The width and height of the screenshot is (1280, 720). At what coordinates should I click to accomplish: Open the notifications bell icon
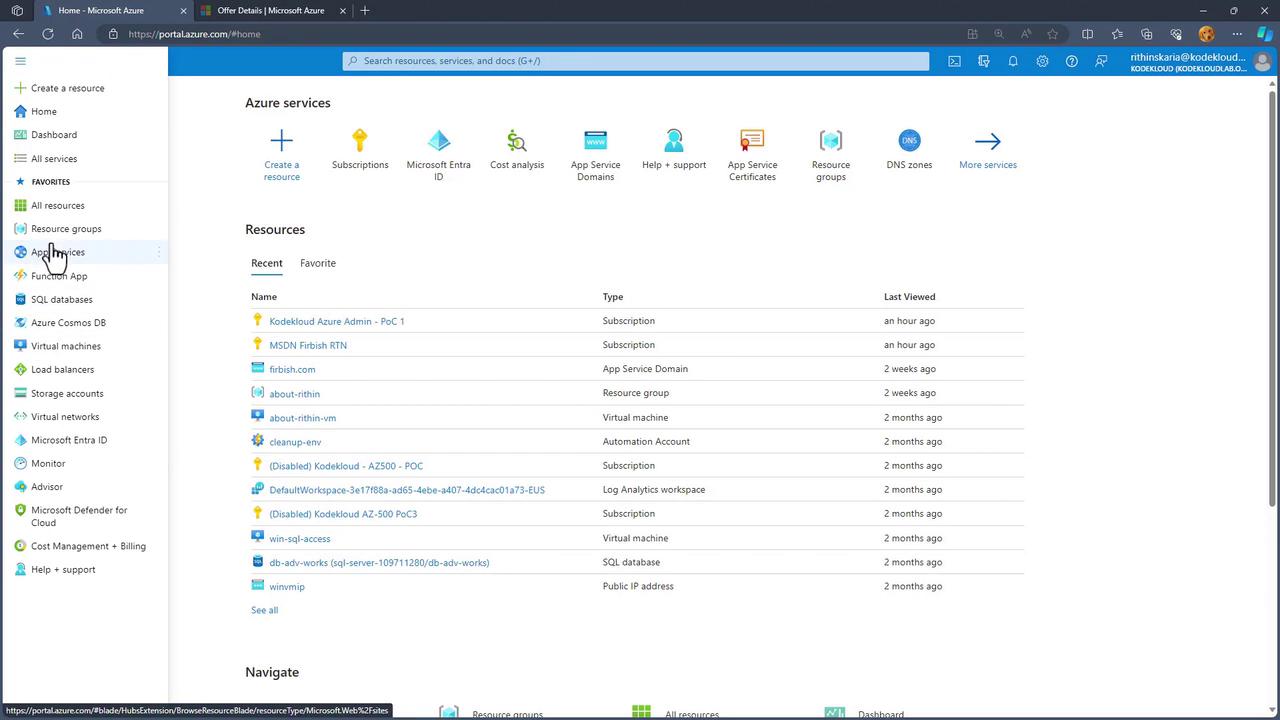1013,61
